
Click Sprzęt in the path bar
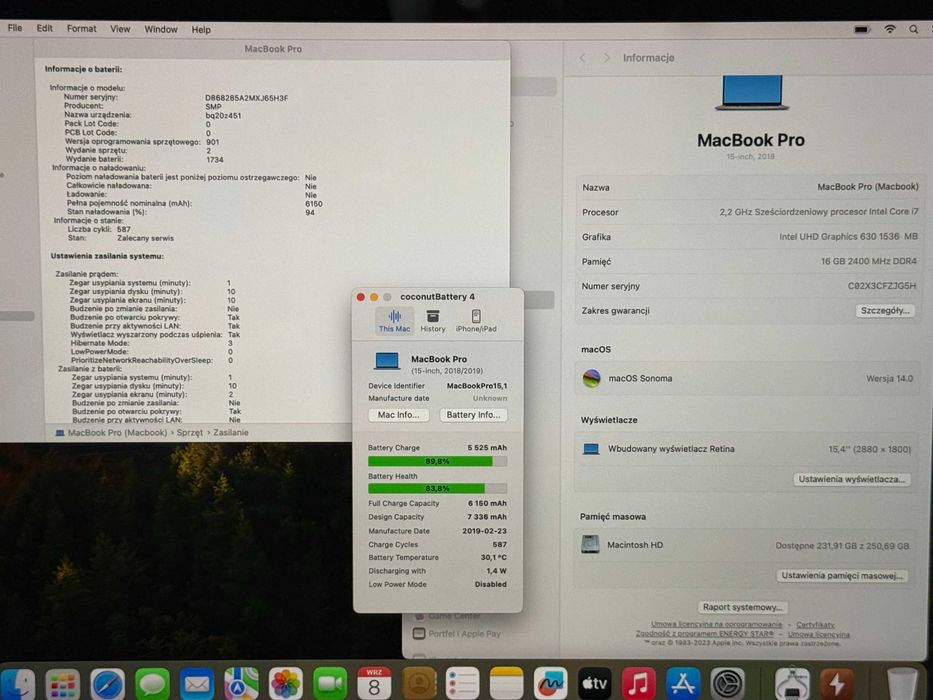[x=190, y=433]
